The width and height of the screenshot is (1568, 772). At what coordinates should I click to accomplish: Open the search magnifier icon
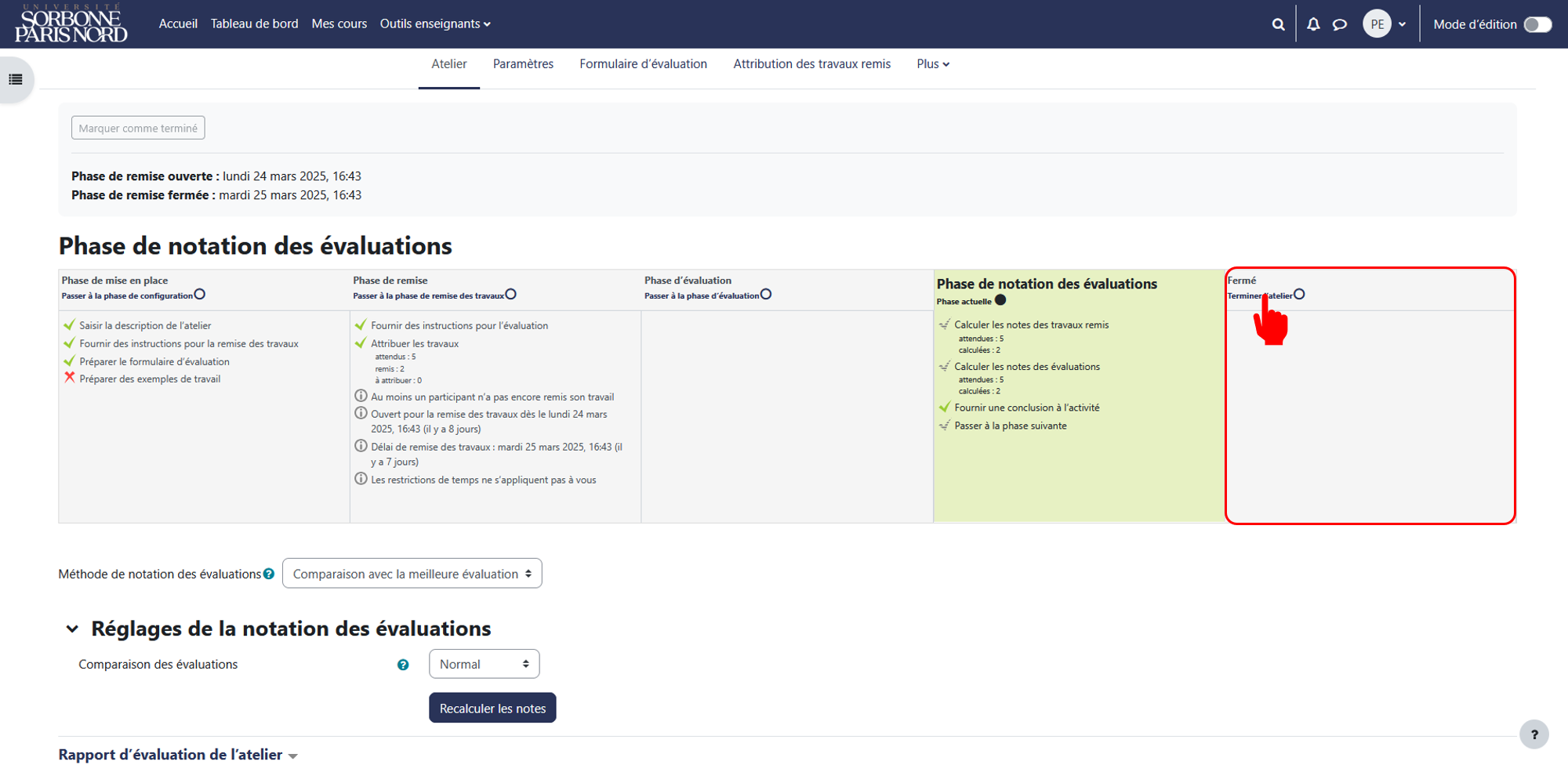(x=1278, y=24)
